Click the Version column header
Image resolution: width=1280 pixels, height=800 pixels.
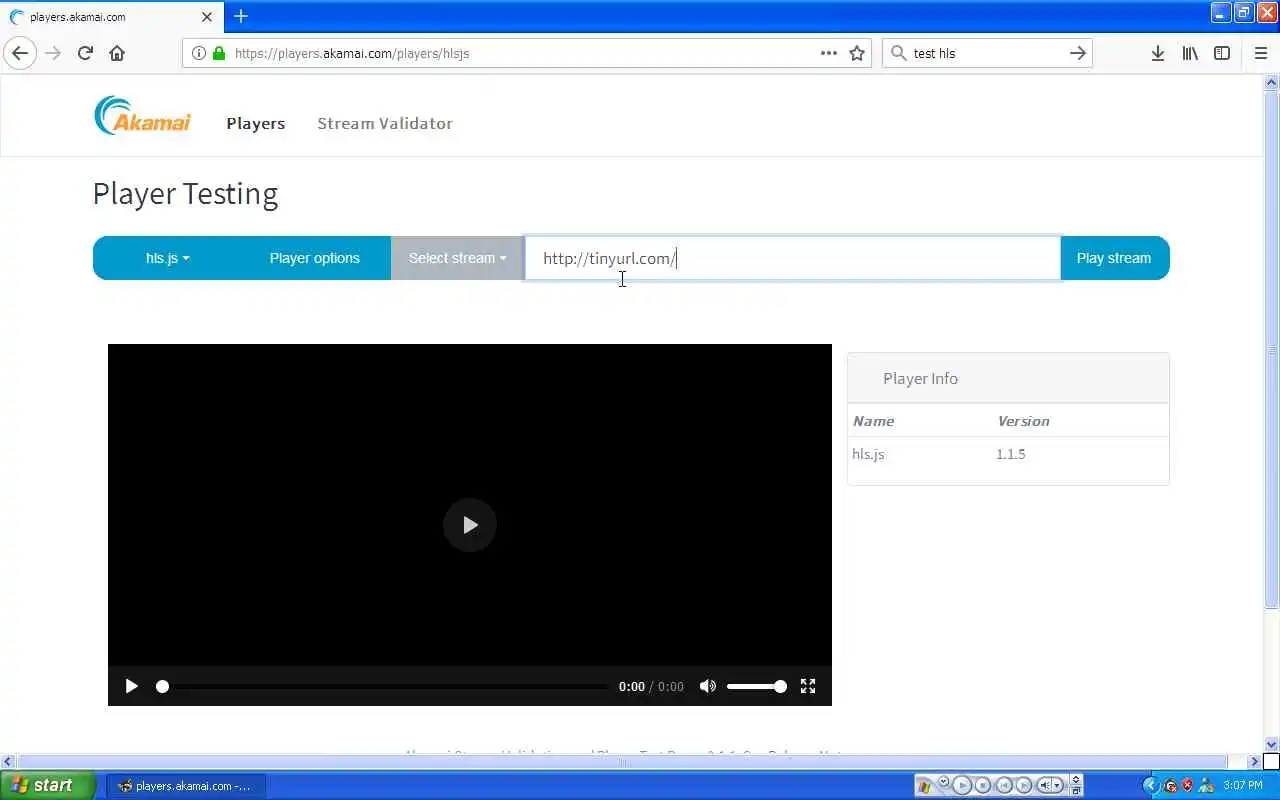click(1023, 421)
